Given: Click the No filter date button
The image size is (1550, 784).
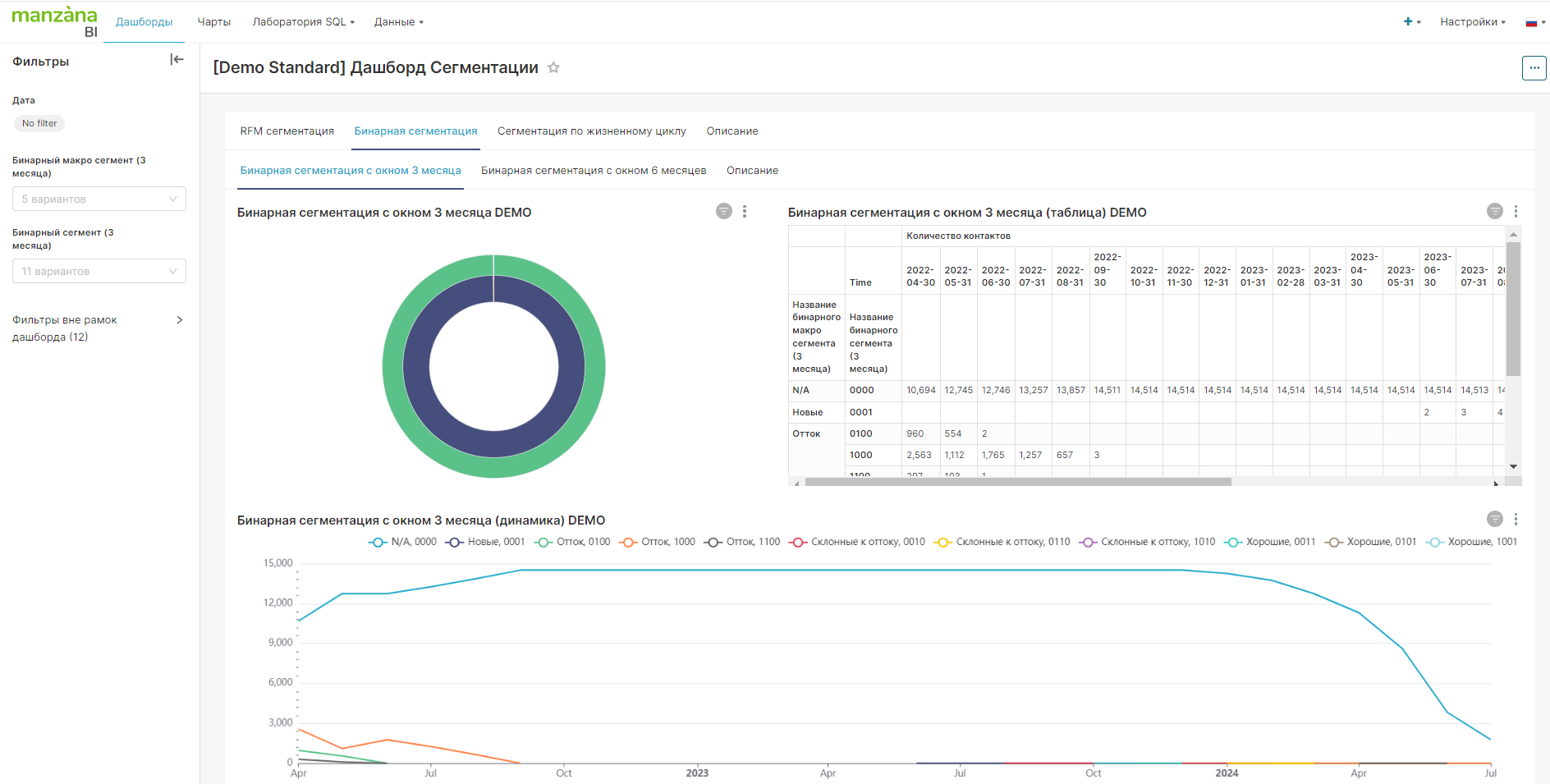Looking at the screenshot, I should 39,124.
